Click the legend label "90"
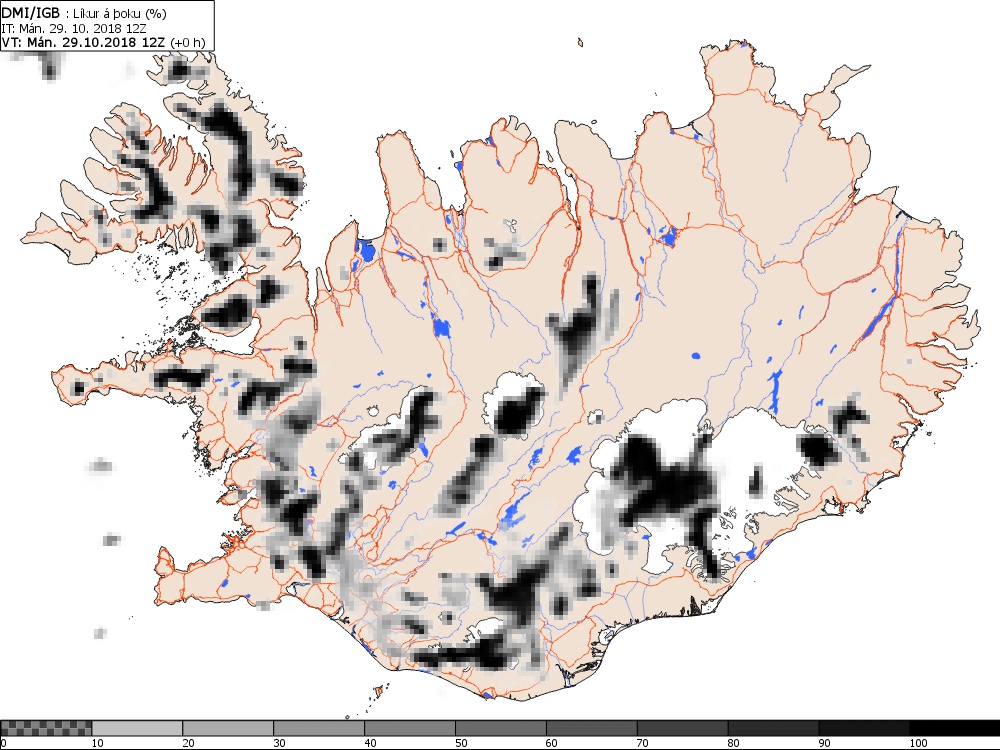The width and height of the screenshot is (1000, 750). point(825,743)
